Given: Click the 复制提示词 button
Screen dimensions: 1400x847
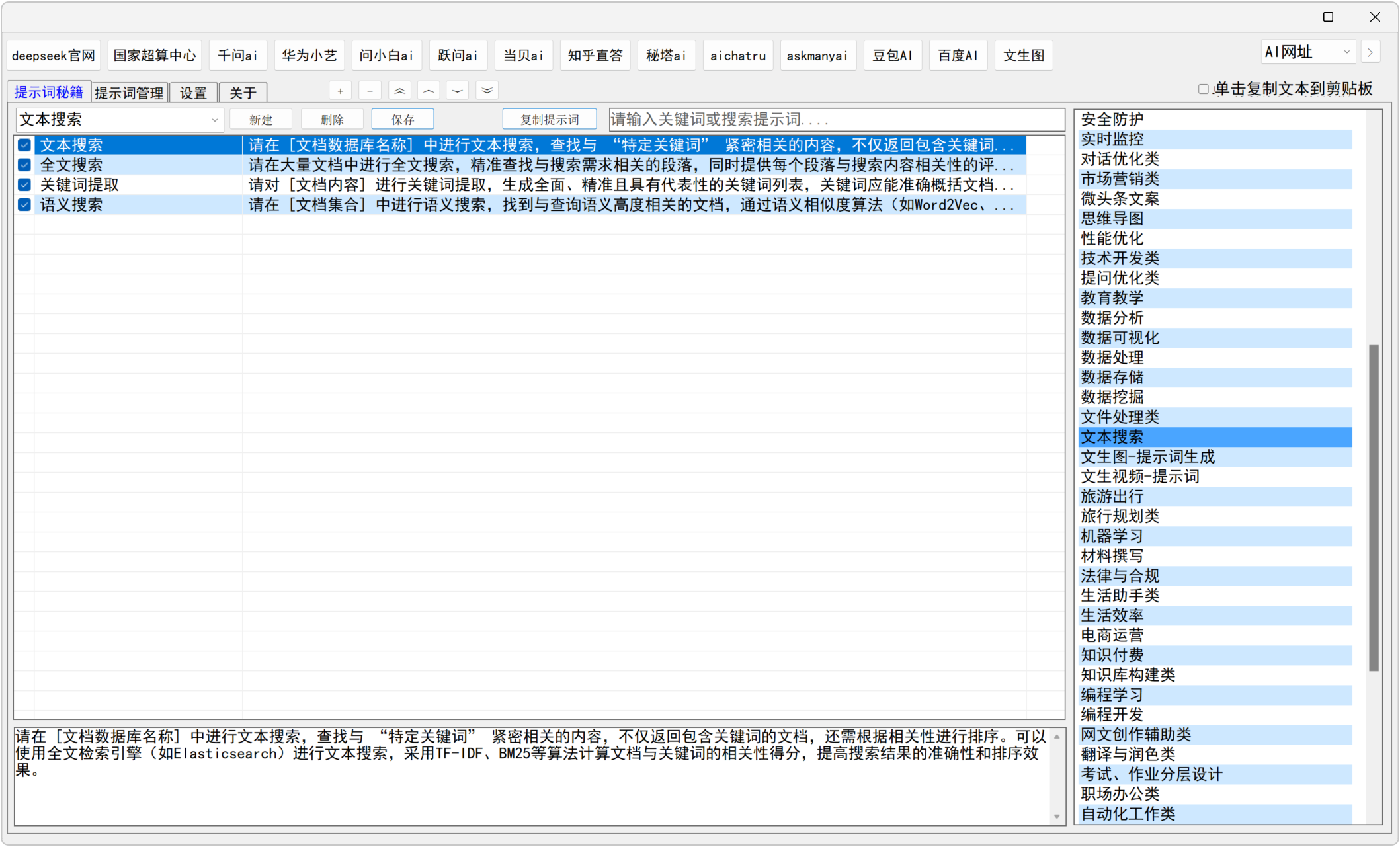Looking at the screenshot, I should tap(550, 120).
